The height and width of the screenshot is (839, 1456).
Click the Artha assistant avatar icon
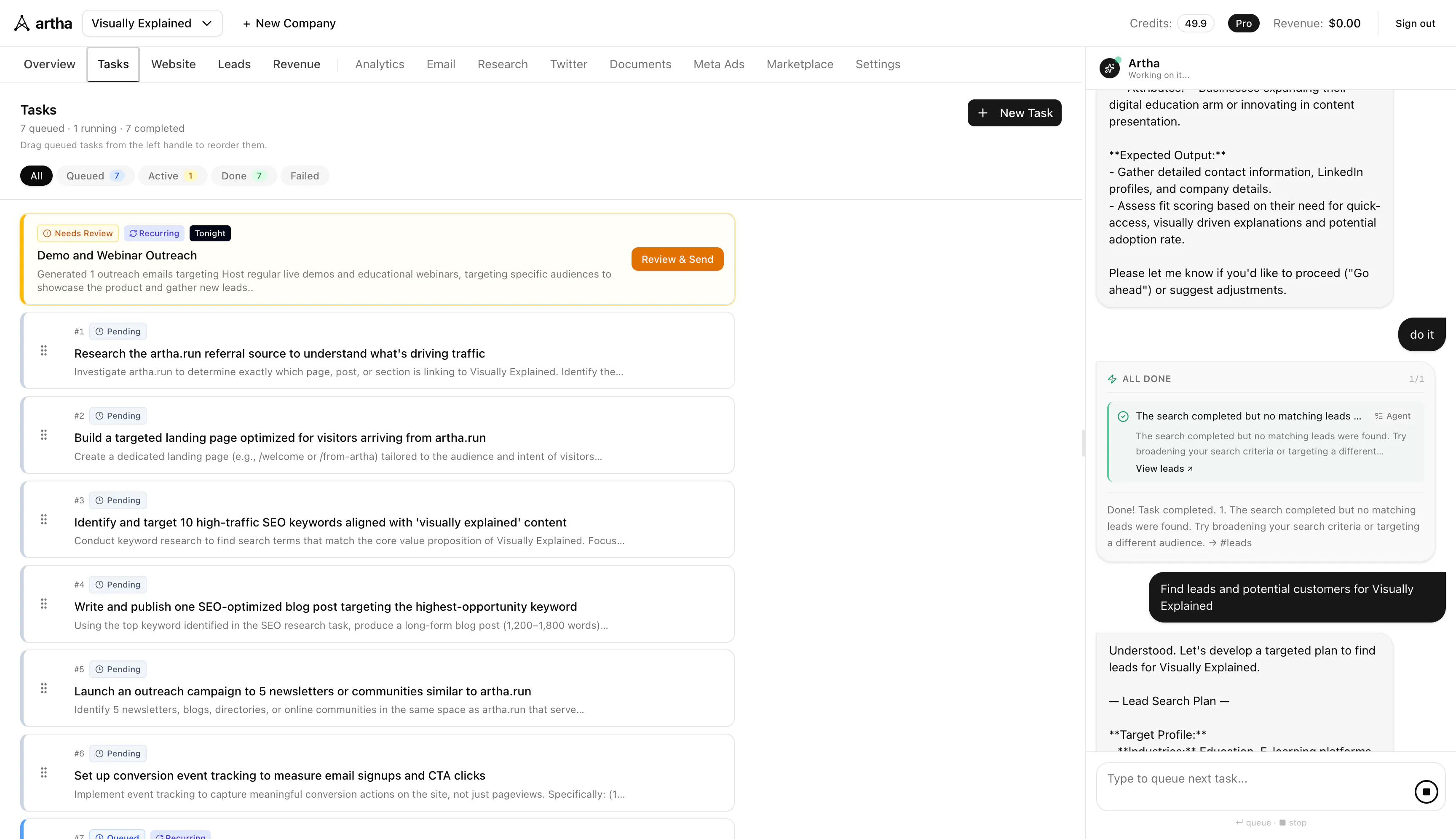[1110, 68]
